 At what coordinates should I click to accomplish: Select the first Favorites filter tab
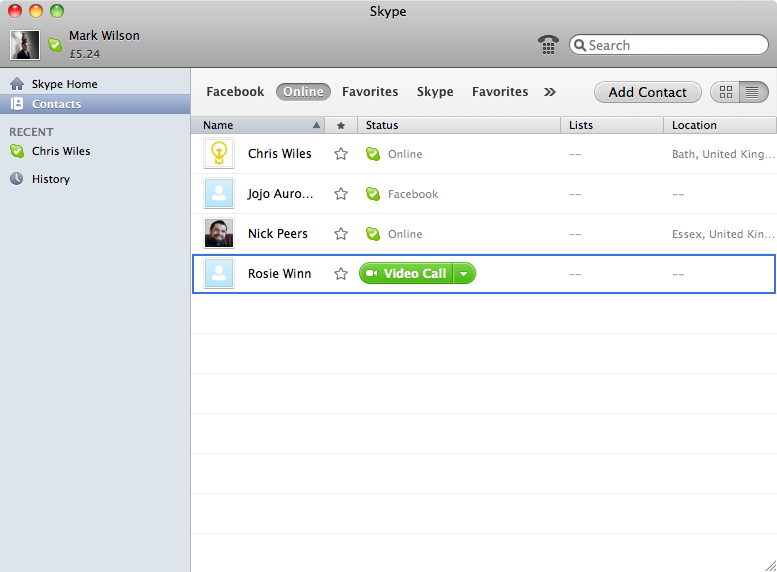370,92
